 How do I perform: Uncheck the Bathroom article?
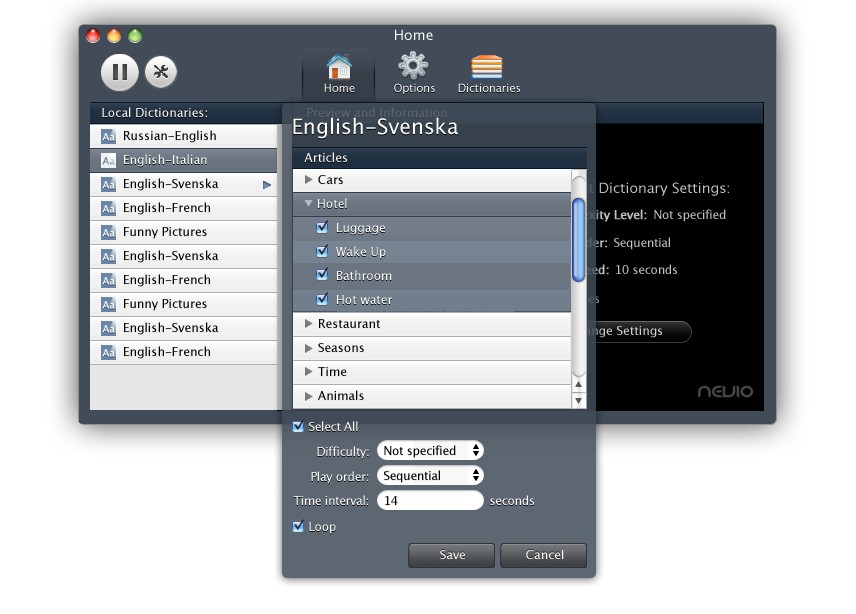tap(323, 274)
